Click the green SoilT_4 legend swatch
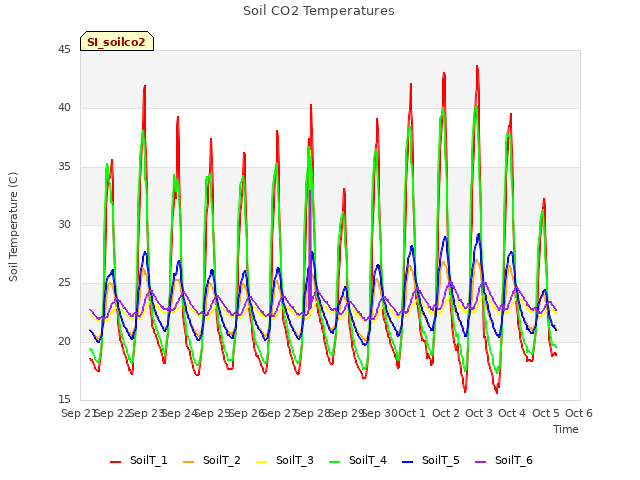Screen dimensions: 640x480 (335, 462)
